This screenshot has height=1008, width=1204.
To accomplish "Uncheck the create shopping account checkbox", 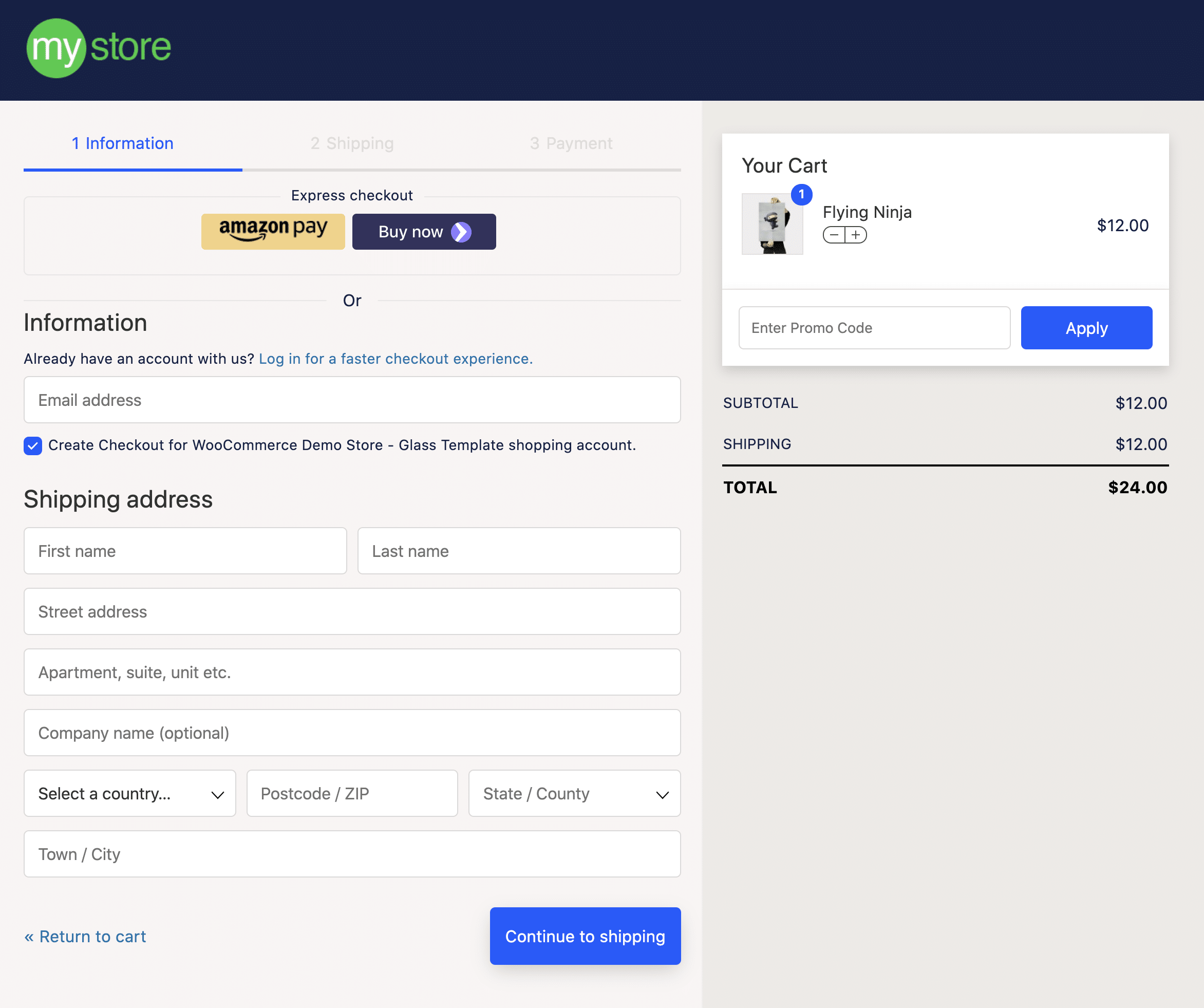I will click(x=33, y=445).
